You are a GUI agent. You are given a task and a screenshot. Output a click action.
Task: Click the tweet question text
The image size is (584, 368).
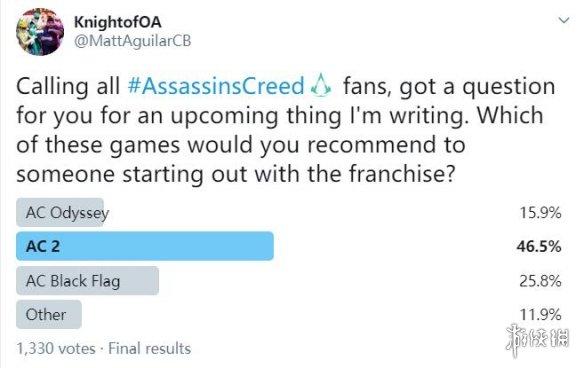pyautogui.click(x=286, y=130)
